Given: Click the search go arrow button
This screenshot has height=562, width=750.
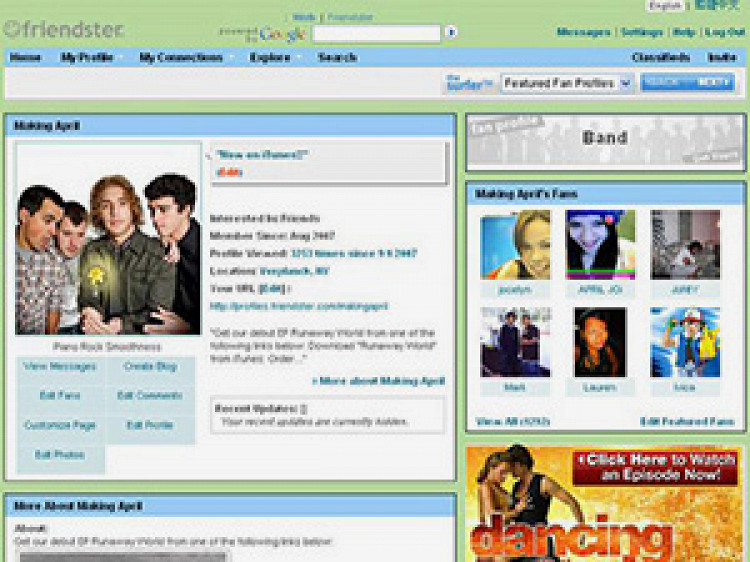Looking at the screenshot, I should 451,33.
